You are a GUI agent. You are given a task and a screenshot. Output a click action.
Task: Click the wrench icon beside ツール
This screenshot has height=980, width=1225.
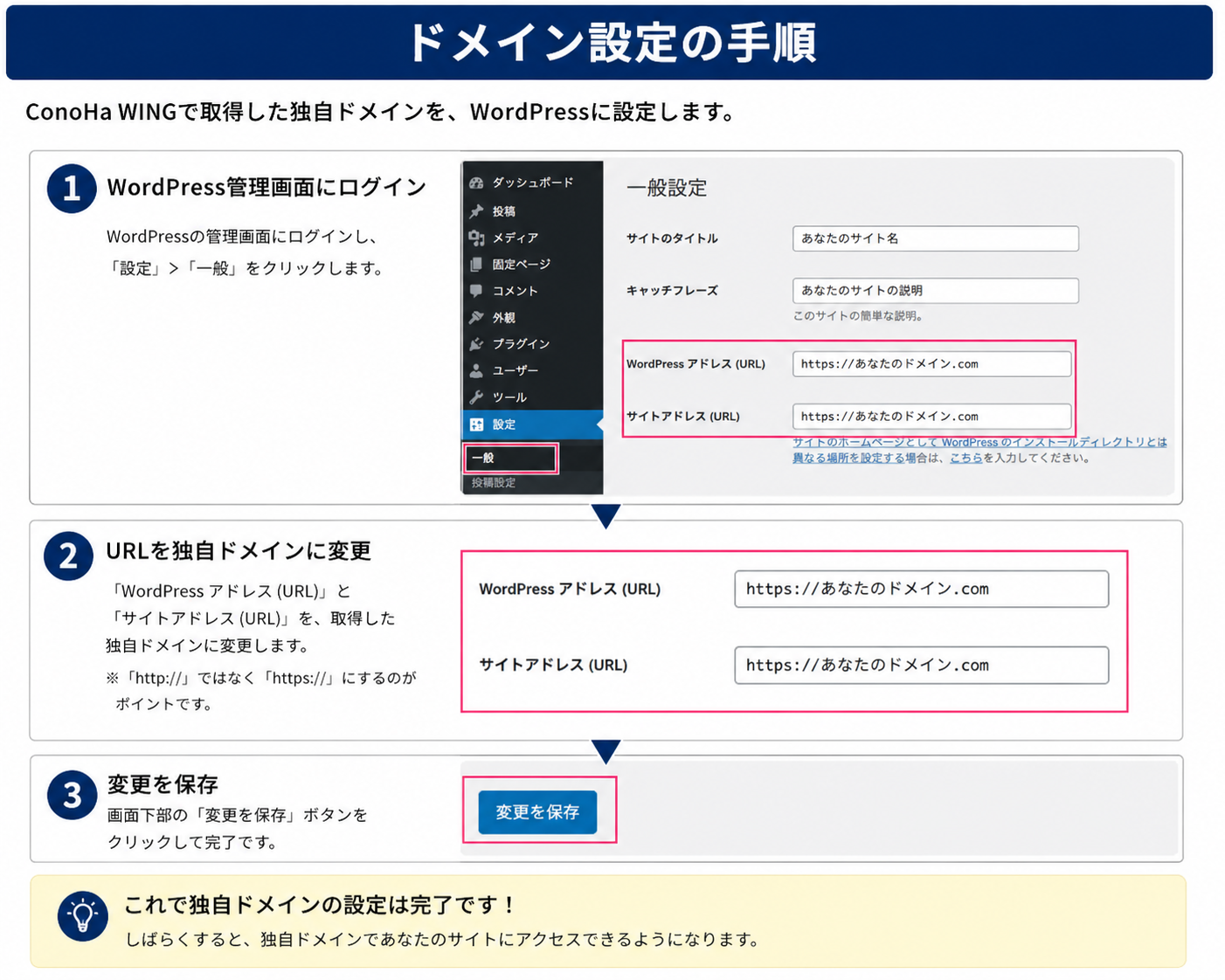[x=476, y=397]
